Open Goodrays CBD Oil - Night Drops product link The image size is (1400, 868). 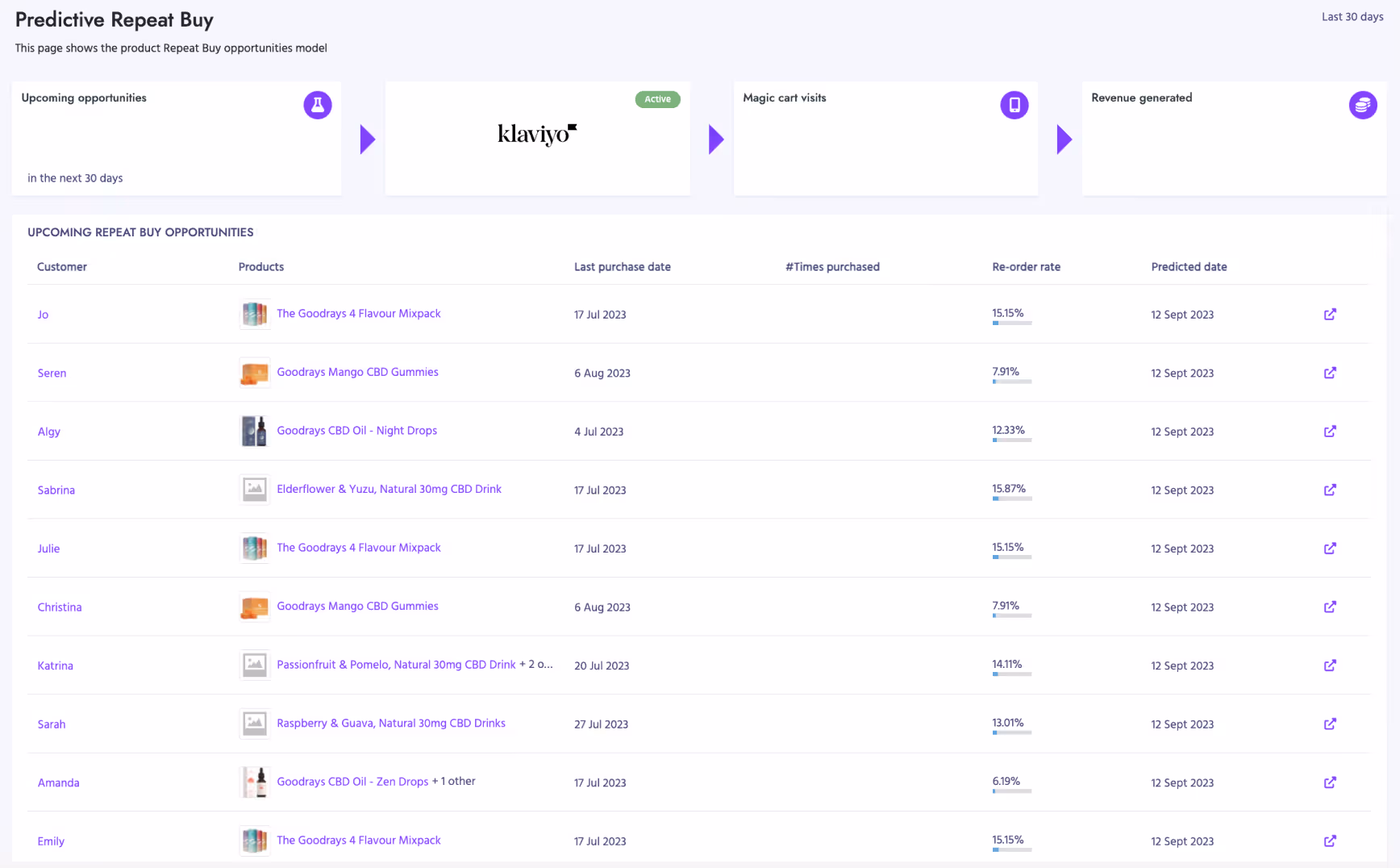pyautogui.click(x=356, y=431)
